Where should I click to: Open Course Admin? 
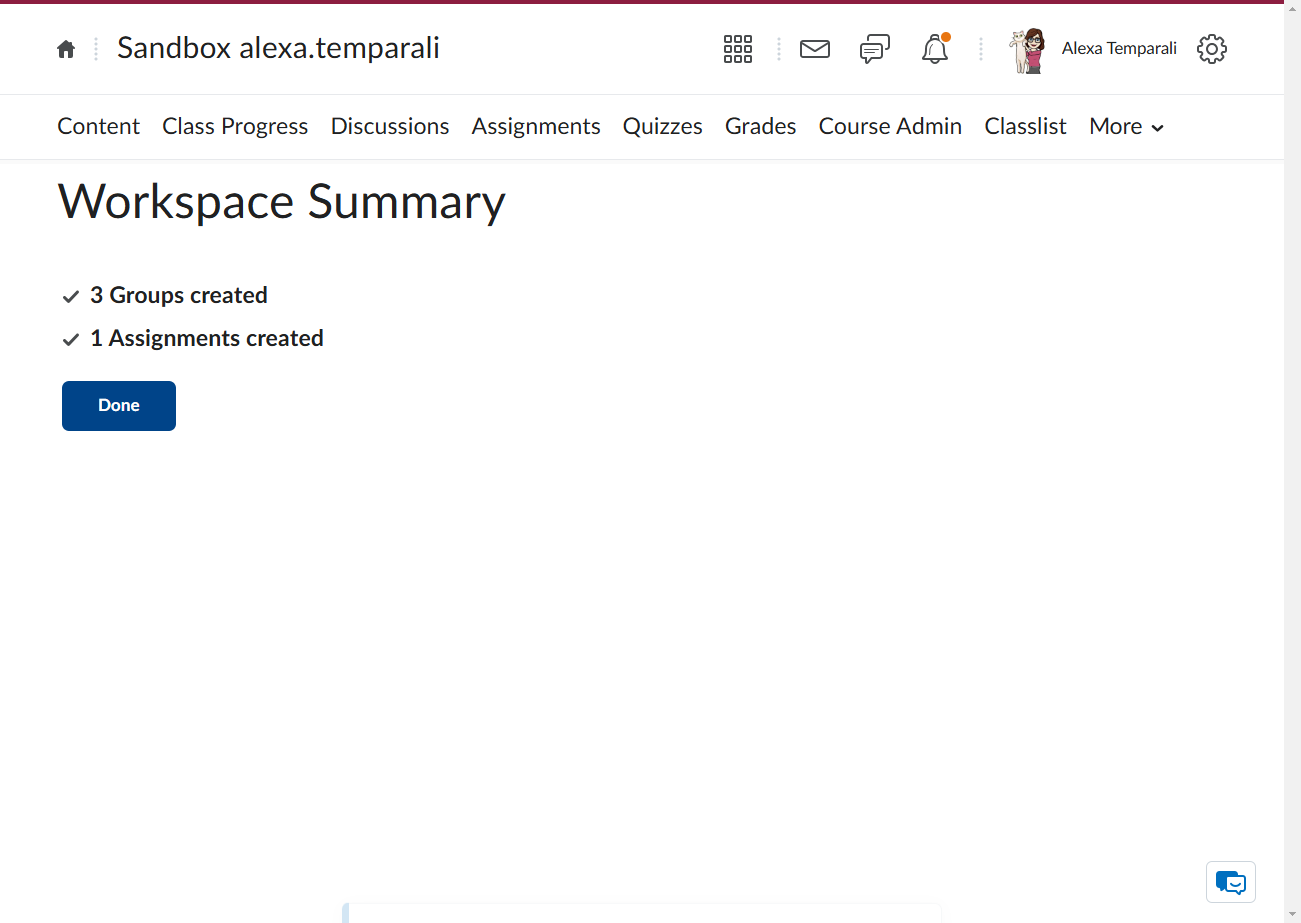click(890, 127)
